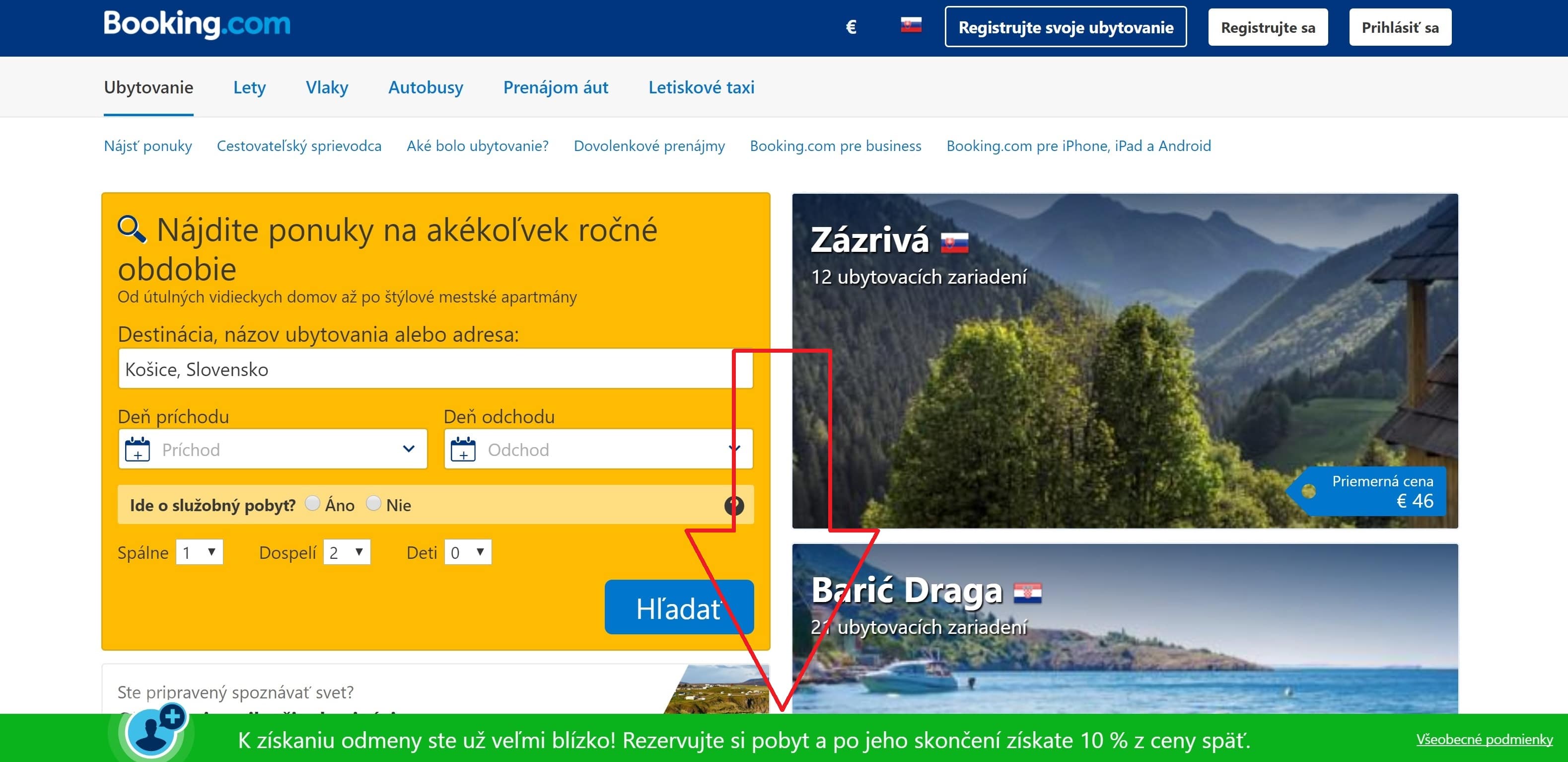
Task: Open the Deň odchodu date dropdown
Action: click(x=598, y=450)
